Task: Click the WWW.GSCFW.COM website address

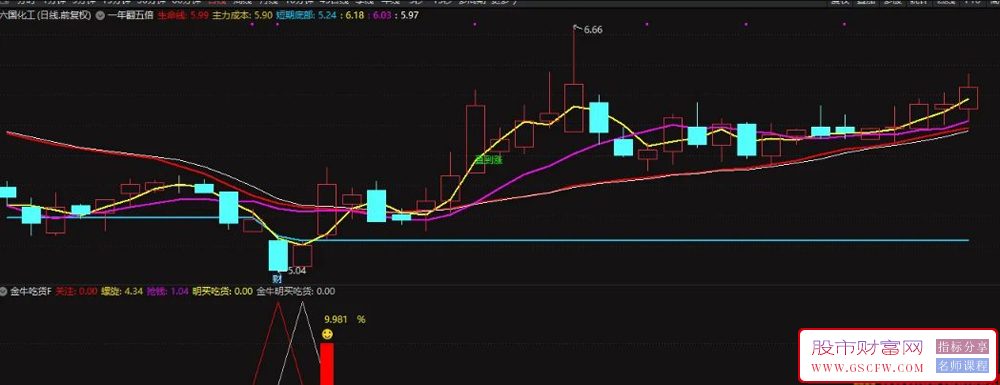Action: [x=867, y=368]
